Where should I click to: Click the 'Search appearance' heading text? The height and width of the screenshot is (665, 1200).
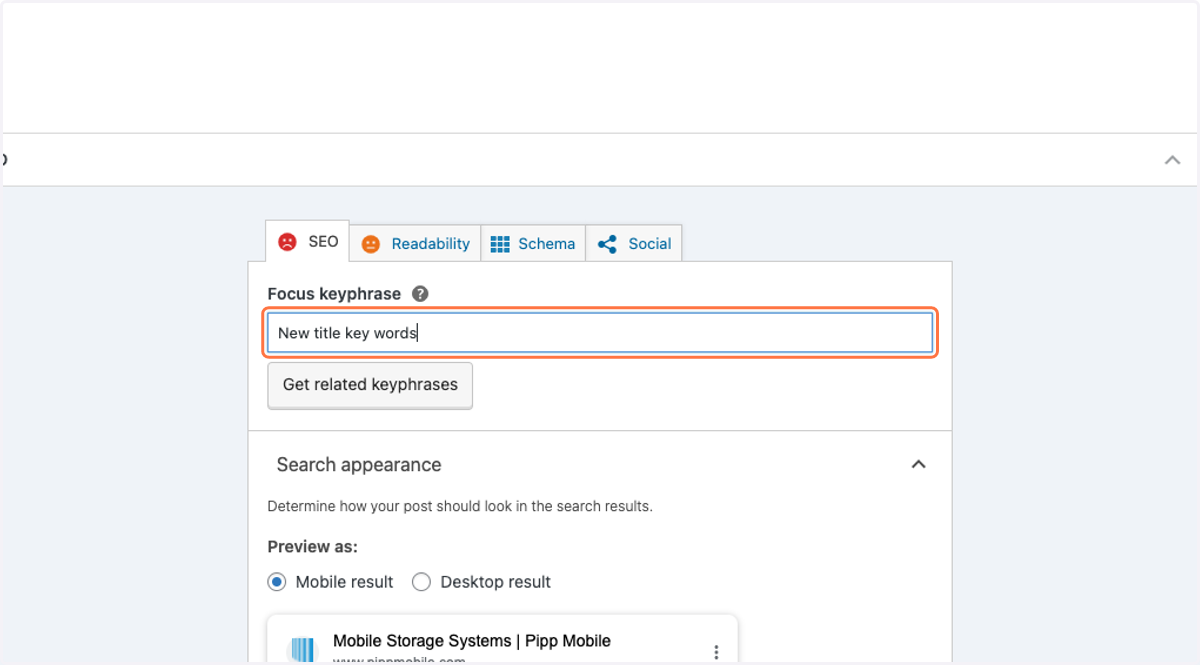click(359, 465)
